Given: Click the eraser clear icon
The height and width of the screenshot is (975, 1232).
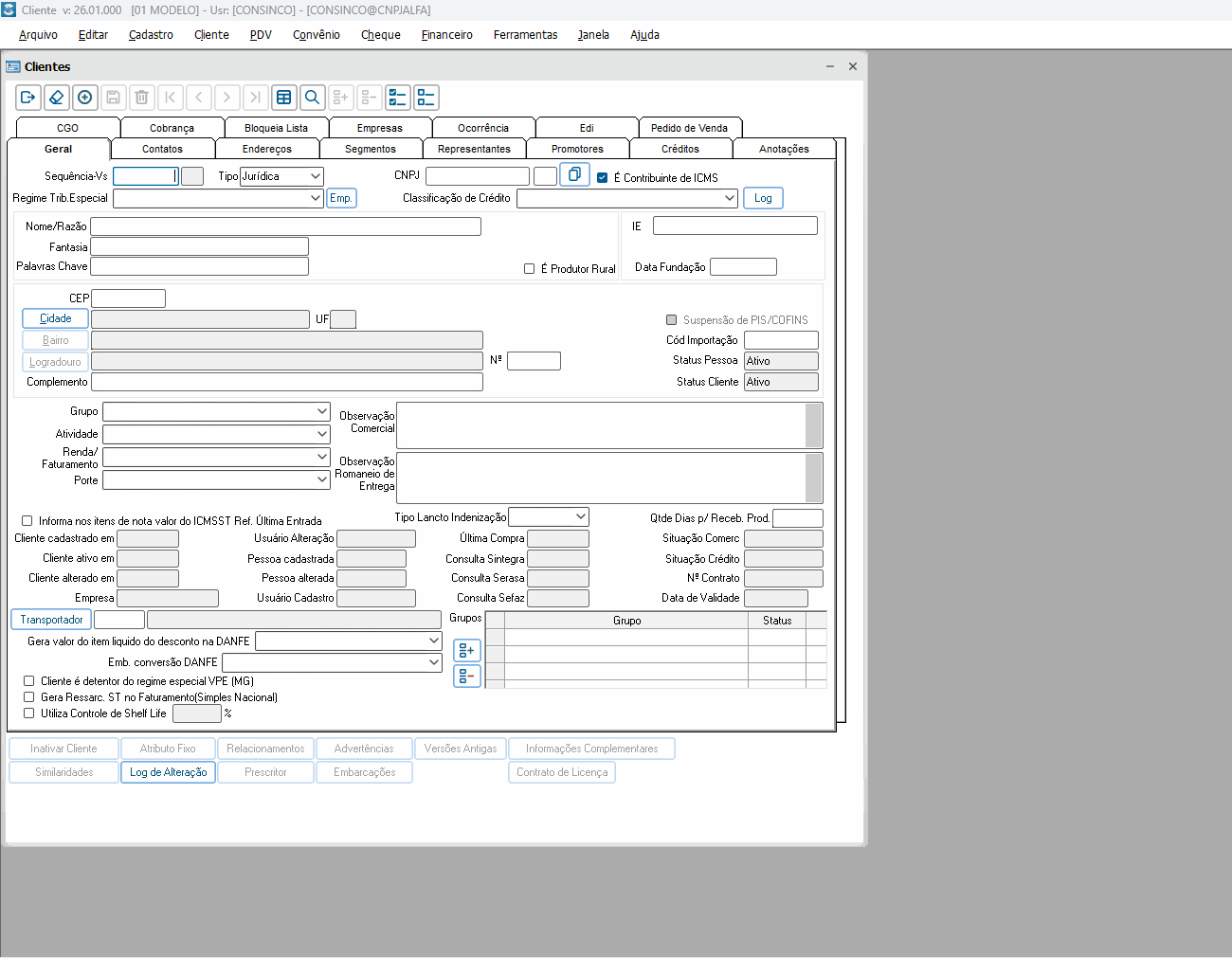Looking at the screenshot, I should (57, 98).
